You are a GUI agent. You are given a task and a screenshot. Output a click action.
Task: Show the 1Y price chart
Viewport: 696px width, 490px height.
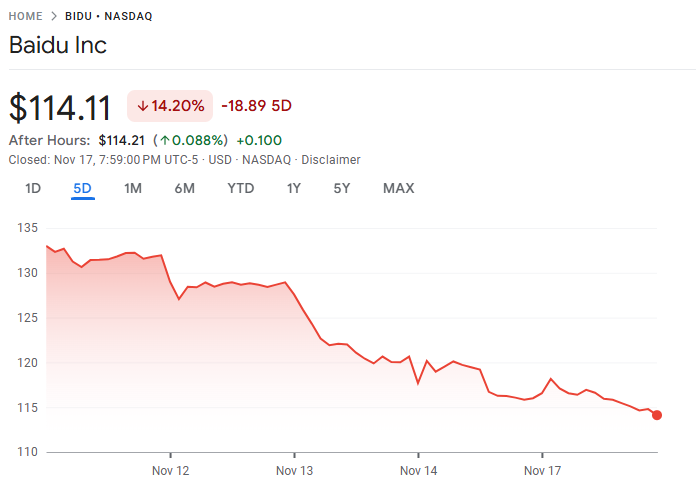click(293, 188)
